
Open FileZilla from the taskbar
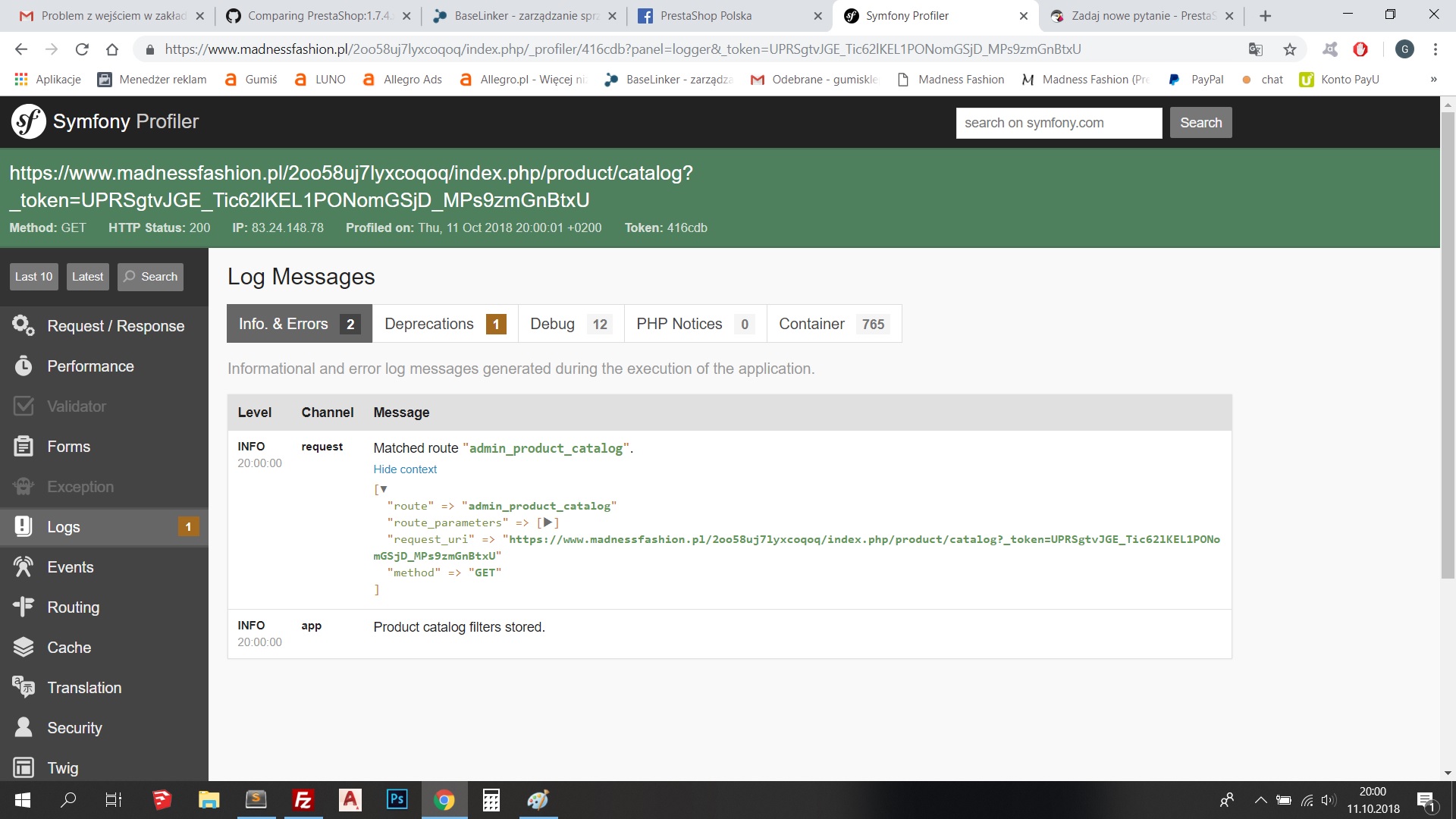[303, 800]
